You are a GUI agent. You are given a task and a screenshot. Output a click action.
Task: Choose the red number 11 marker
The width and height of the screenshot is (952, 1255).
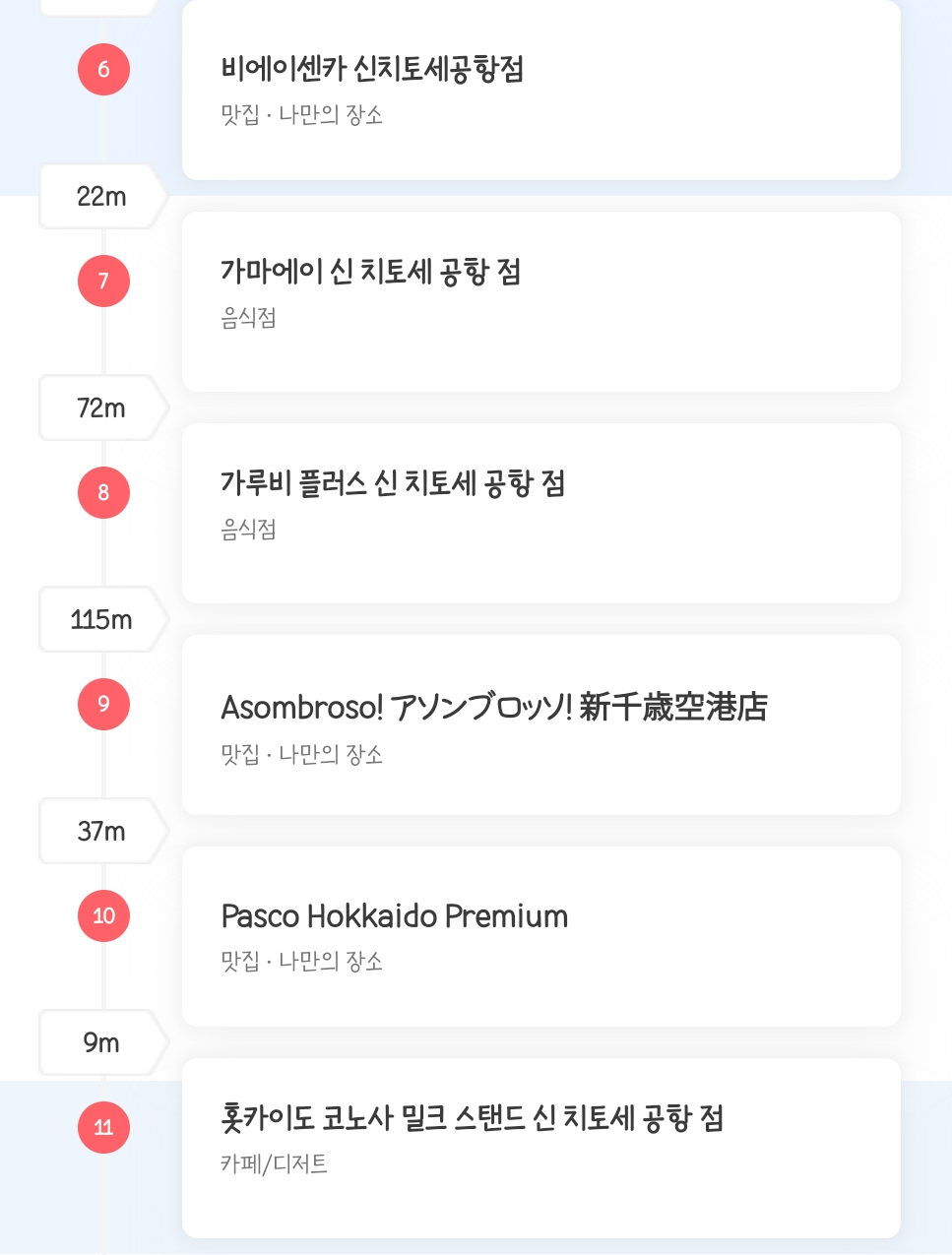[x=103, y=1128]
